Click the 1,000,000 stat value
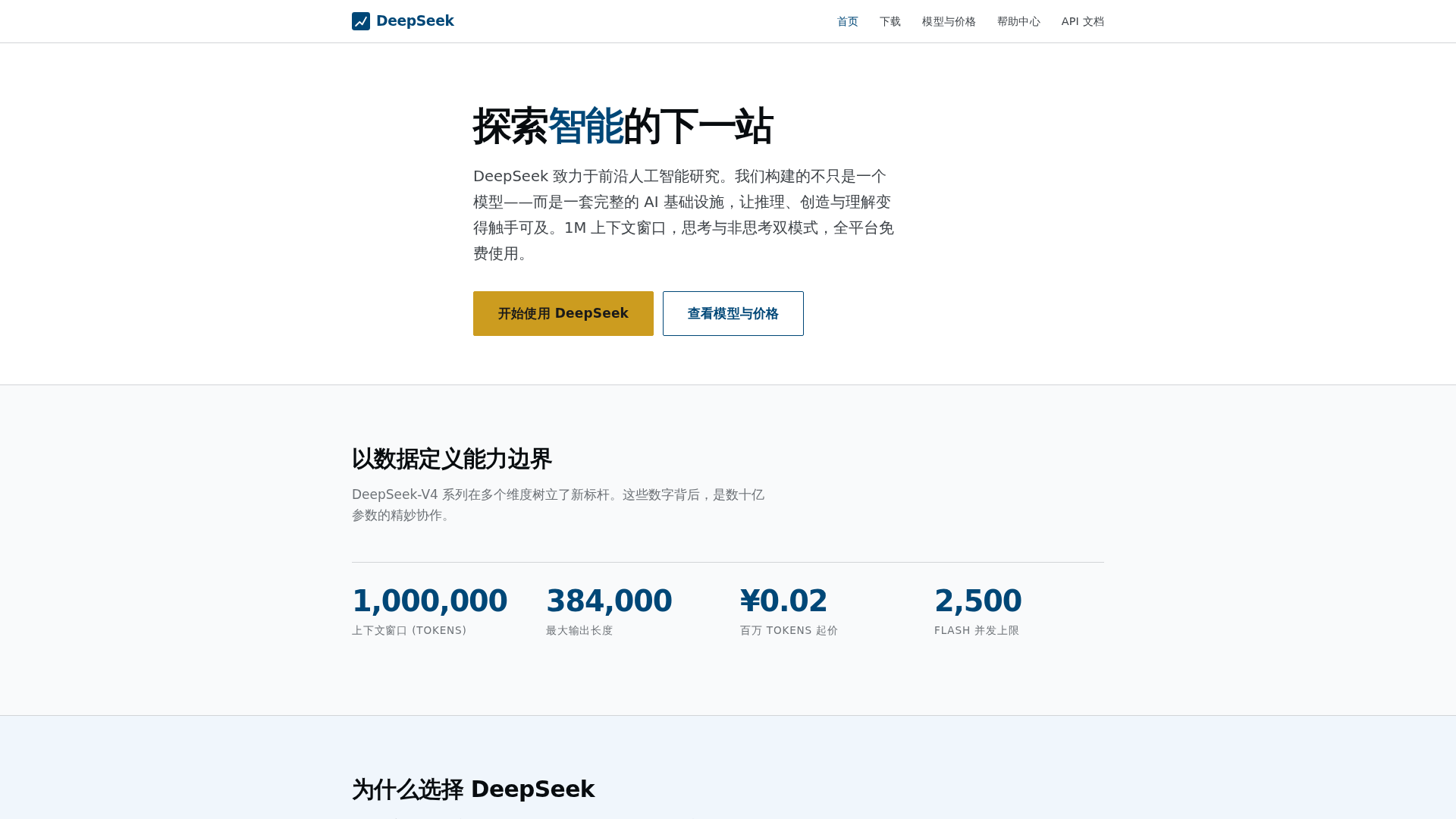The image size is (1456, 819). [x=430, y=601]
